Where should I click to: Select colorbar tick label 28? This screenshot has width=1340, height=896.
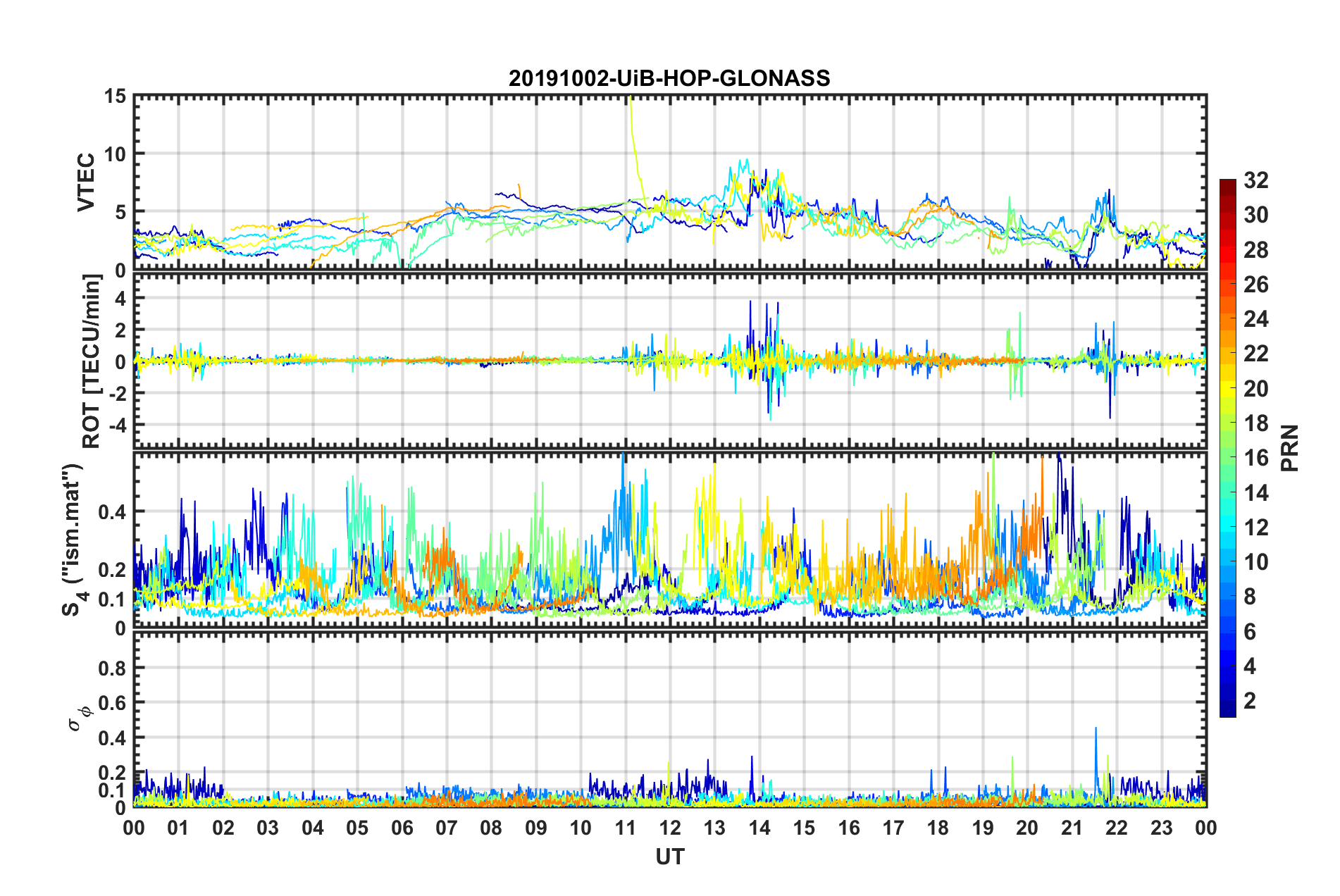[1256, 250]
